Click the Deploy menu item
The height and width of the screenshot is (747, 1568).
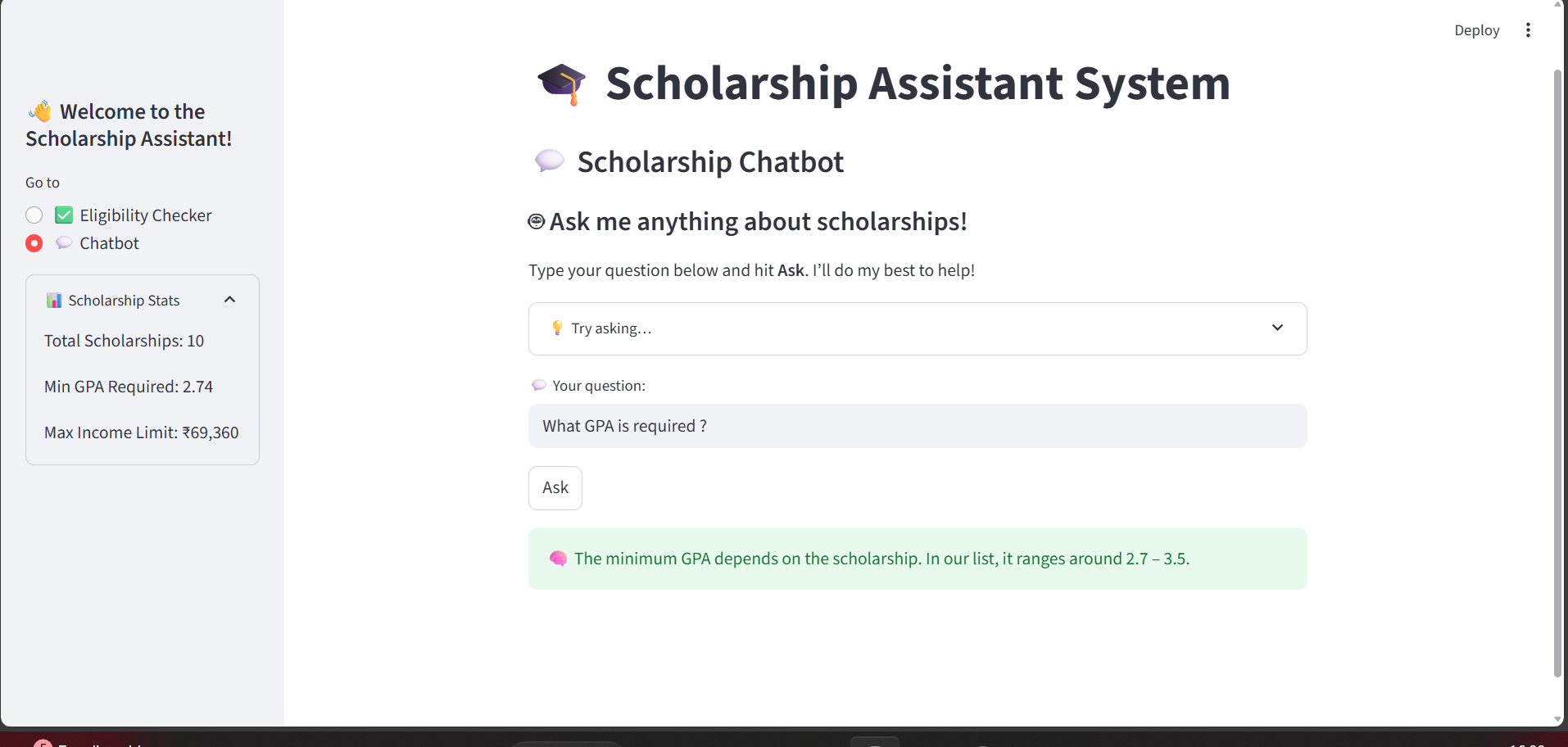click(1476, 29)
